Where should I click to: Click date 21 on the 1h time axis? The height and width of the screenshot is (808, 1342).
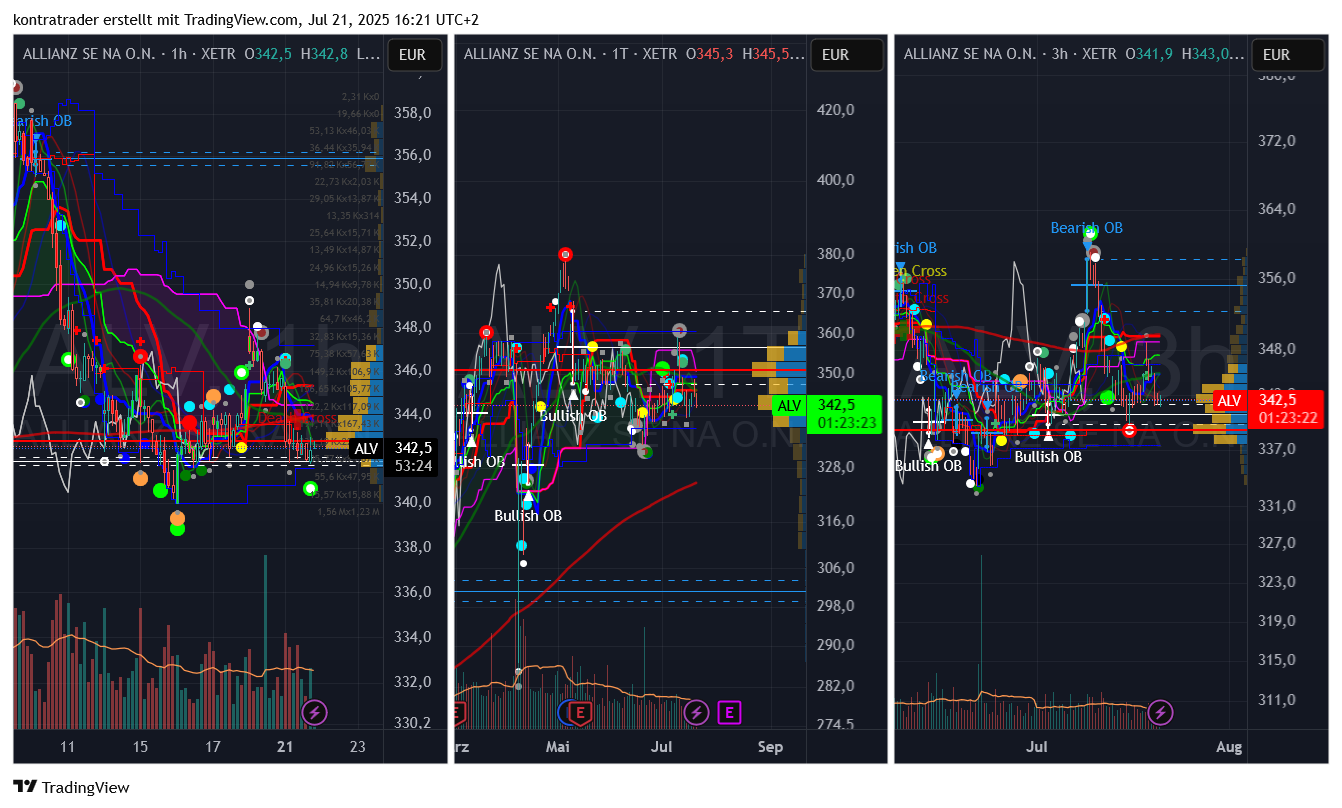pos(285,746)
